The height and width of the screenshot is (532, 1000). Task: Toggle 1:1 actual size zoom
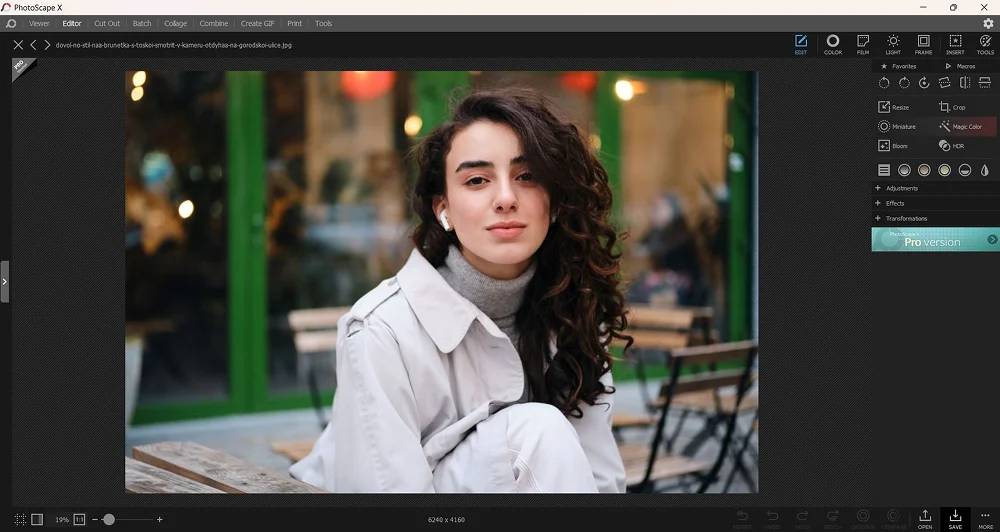[79, 520]
